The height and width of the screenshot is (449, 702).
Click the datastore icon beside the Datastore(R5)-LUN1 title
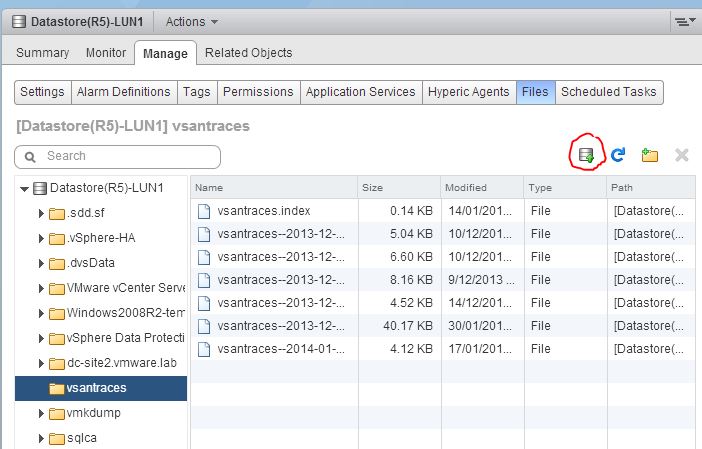(19, 21)
